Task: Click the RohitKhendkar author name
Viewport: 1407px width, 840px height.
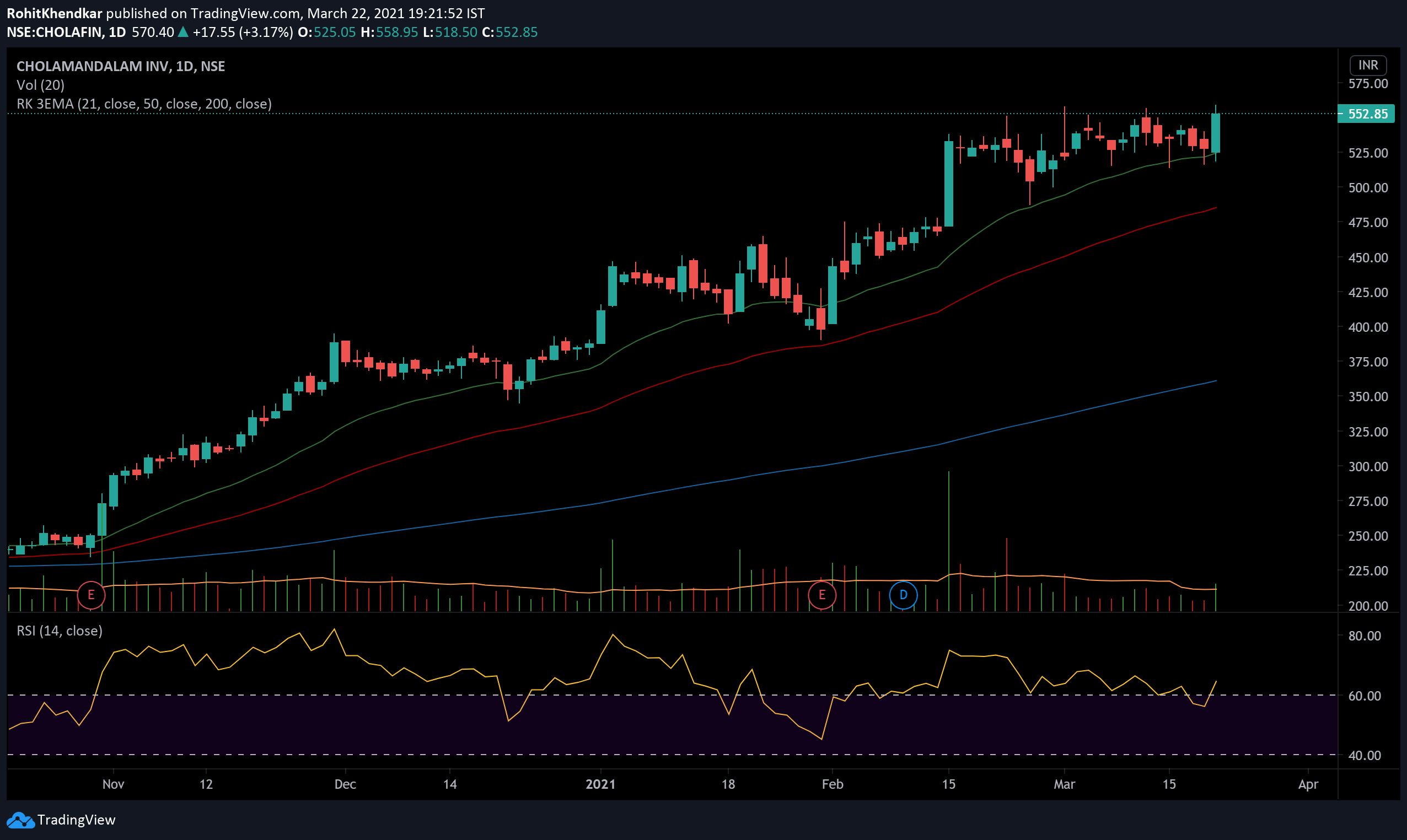Action: coord(55,13)
